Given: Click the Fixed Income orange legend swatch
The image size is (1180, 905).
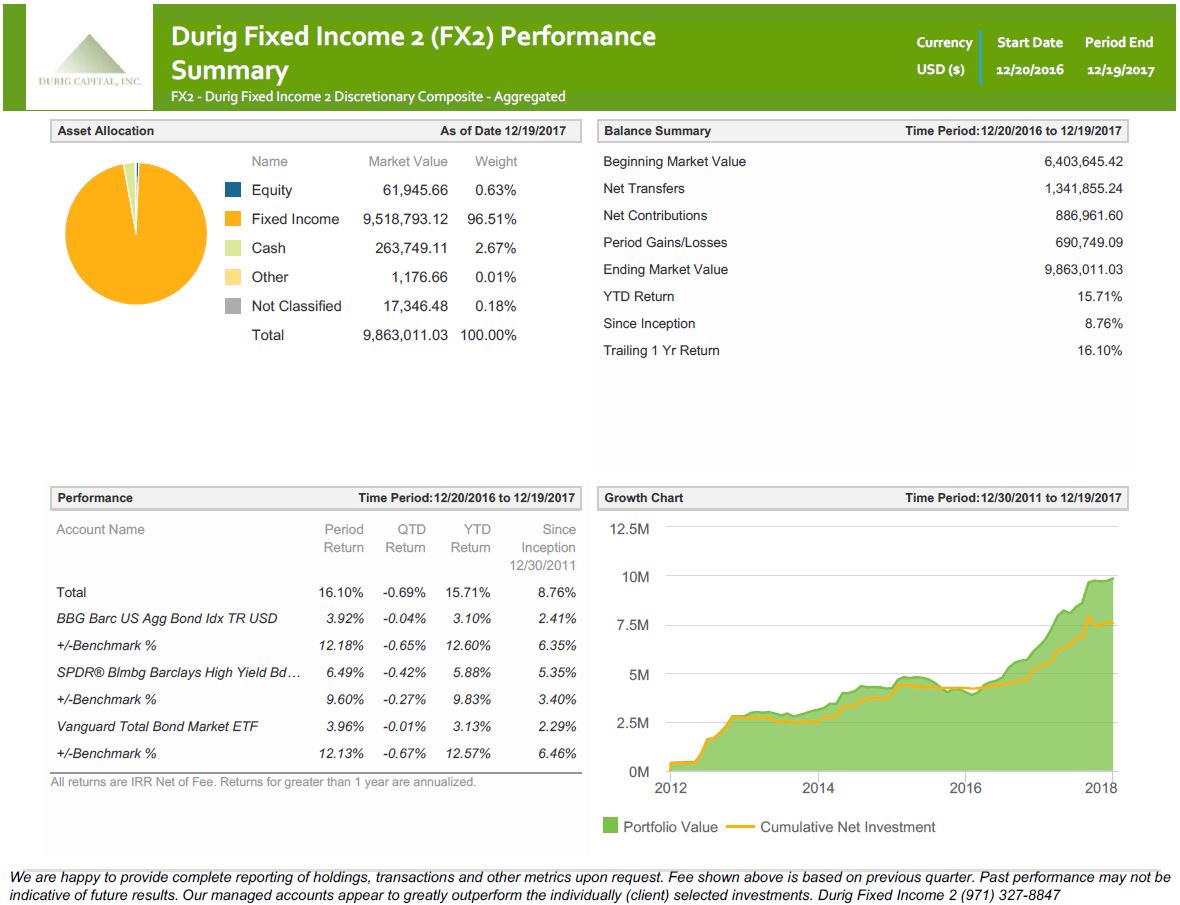Looking at the screenshot, I should (233, 219).
